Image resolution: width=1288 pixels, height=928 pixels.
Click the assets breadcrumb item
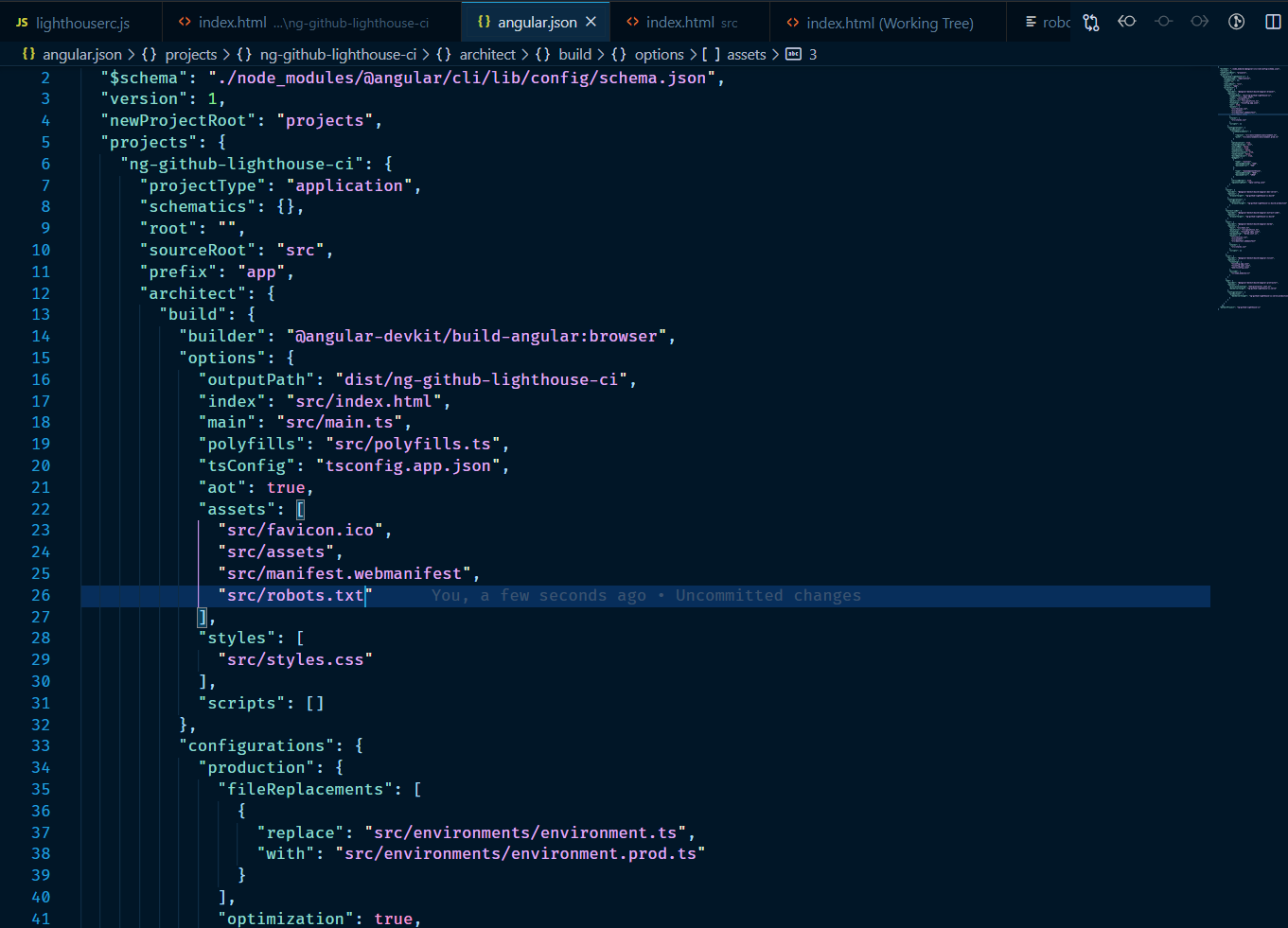click(746, 55)
